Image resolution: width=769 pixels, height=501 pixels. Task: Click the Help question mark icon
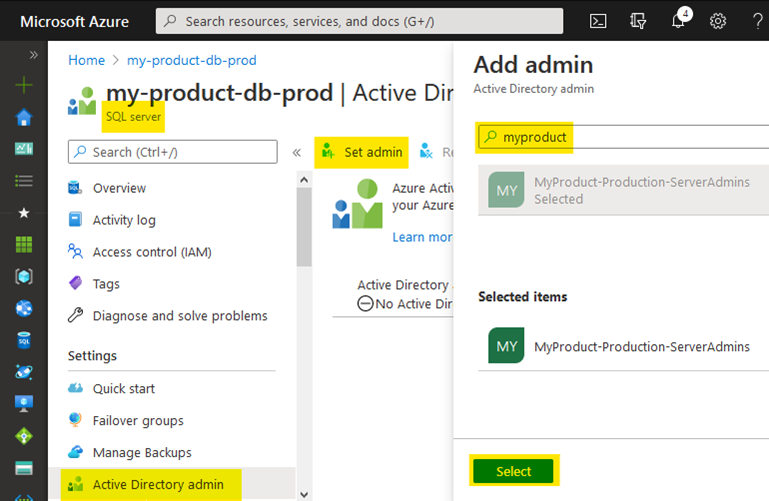pos(757,20)
